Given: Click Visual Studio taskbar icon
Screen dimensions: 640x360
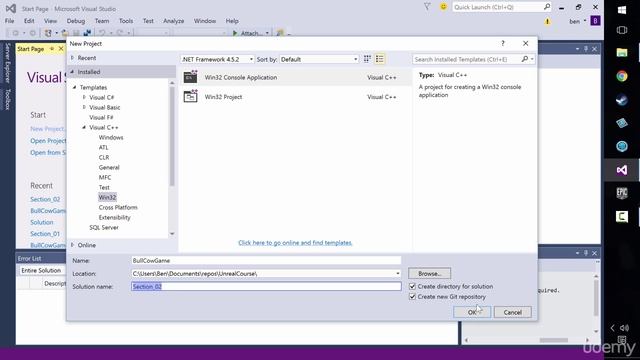Looking at the screenshot, I should [622, 170].
